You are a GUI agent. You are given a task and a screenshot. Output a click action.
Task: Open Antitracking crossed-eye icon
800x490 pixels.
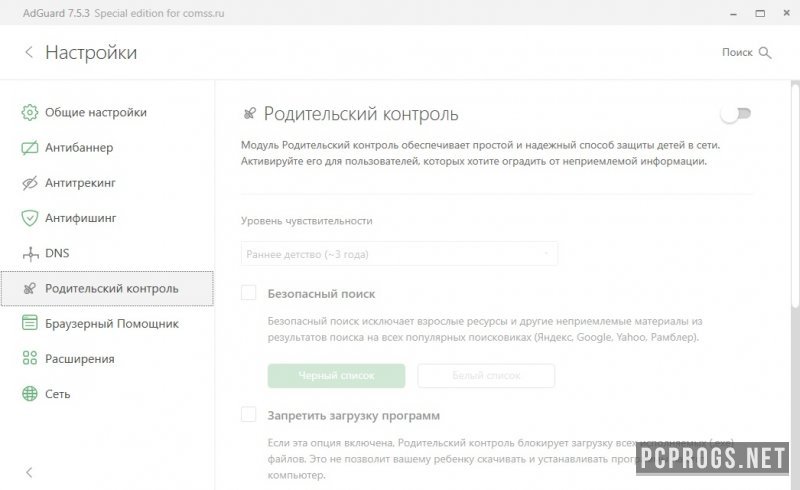pos(30,183)
